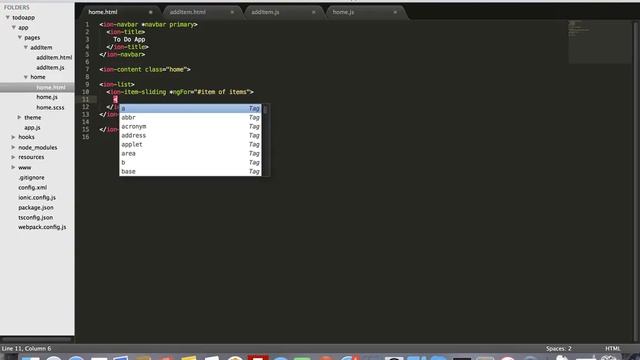Open addItem.js in the sidebar

pos(50,67)
